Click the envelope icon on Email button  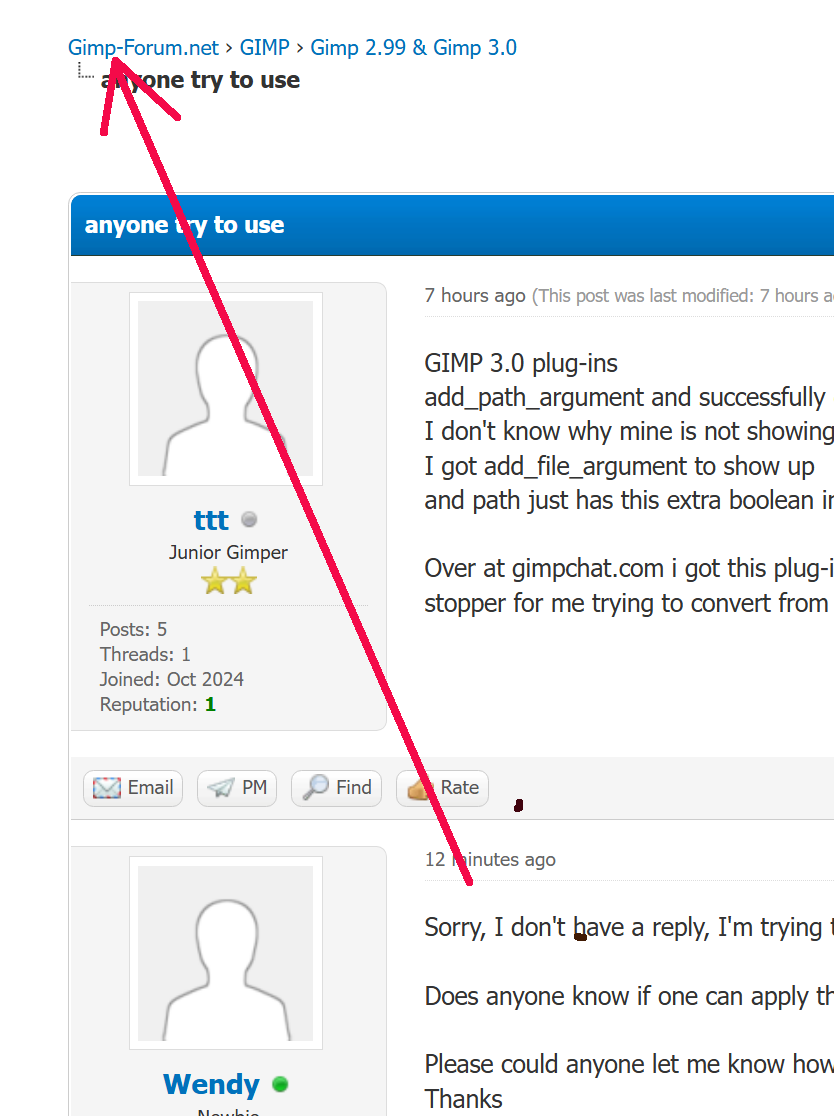pyautogui.click(x=107, y=788)
